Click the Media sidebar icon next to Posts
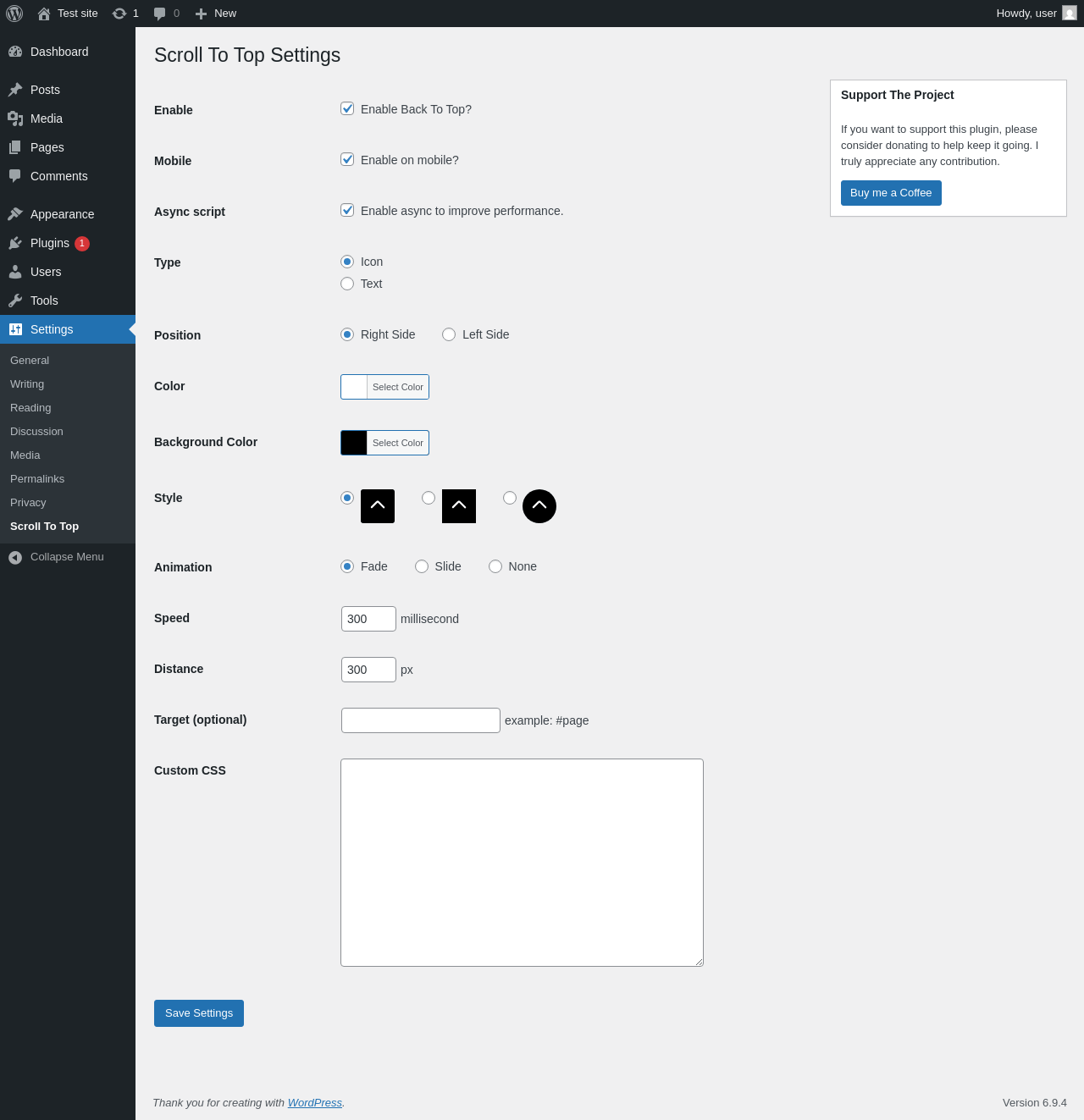 pyautogui.click(x=15, y=119)
